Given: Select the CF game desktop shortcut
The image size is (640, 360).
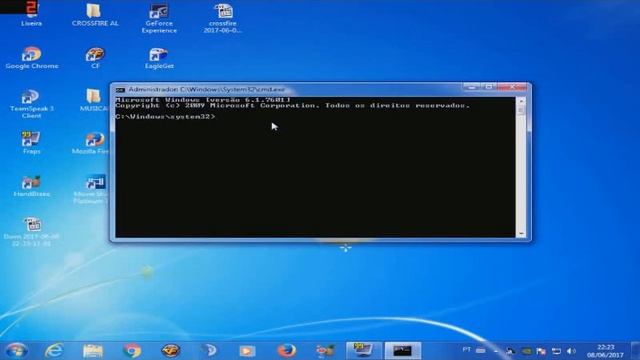Looking at the screenshot, I should 95,58.
